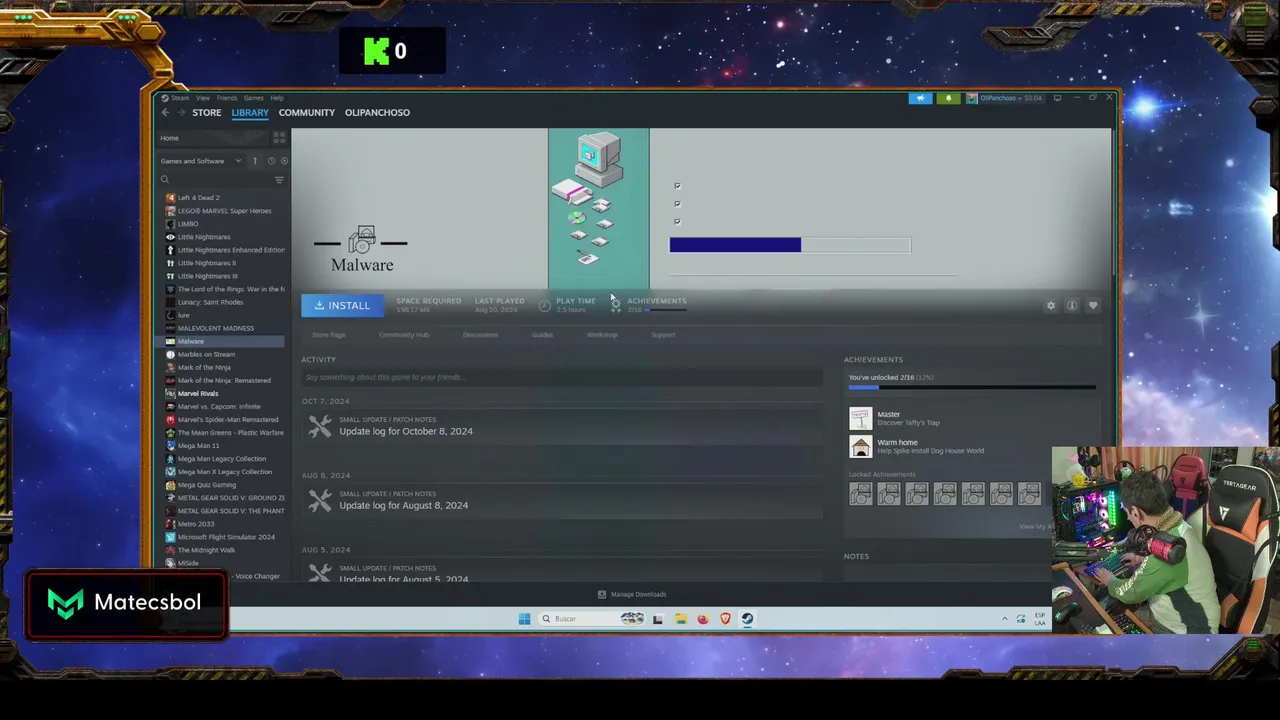The height and width of the screenshot is (720, 1280).
Task: Switch to the STORE tab
Action: pos(206,113)
